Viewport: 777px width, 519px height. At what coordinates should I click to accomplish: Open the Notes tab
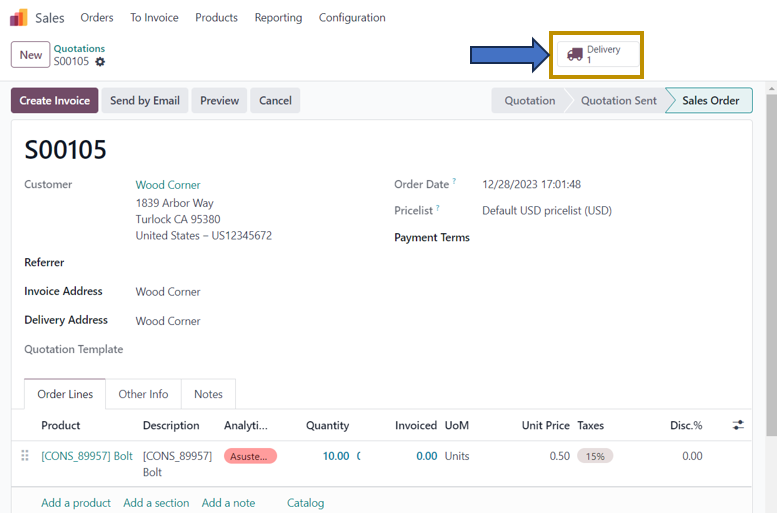pyautogui.click(x=208, y=394)
